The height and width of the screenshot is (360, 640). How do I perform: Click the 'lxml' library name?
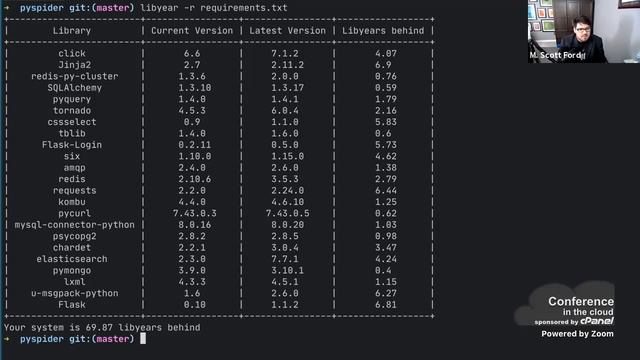75,282
